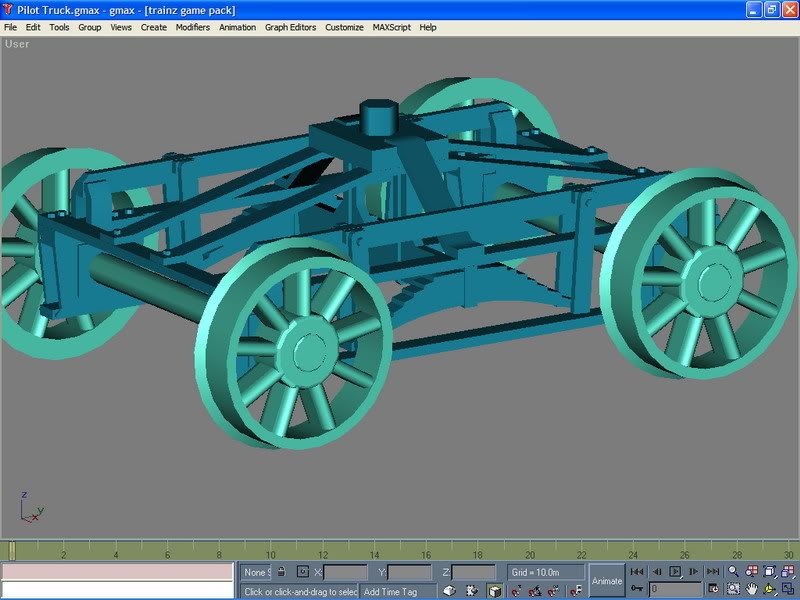Click the 'None S' selection status text
Image resolution: width=800 pixels, height=600 pixels.
[257, 572]
